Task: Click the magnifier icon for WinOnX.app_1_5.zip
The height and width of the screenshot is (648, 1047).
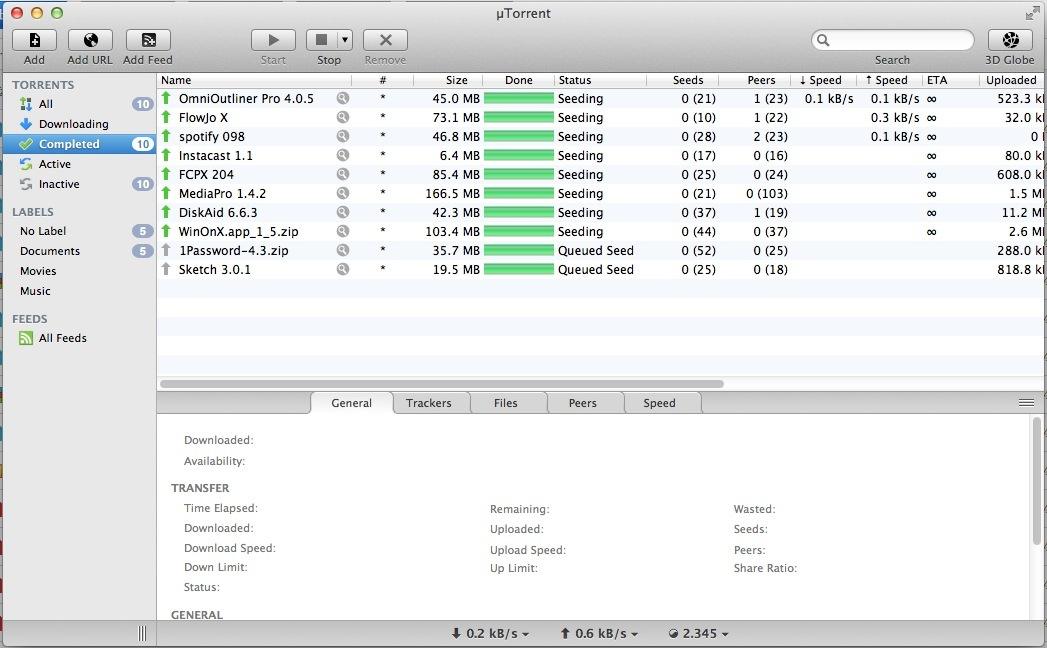Action: [x=343, y=232]
